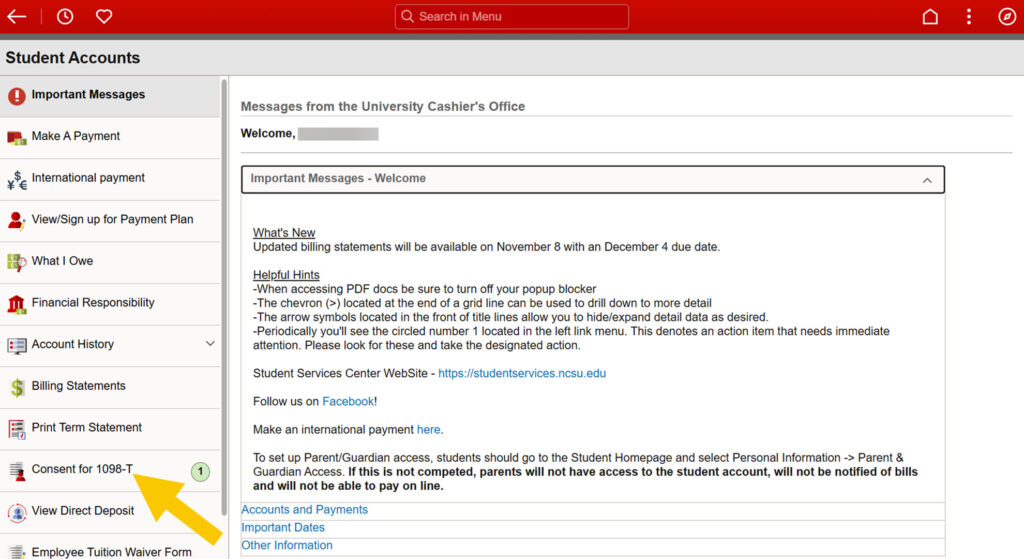
Task: Expand the Account History submenu chevron
Action: [210, 343]
